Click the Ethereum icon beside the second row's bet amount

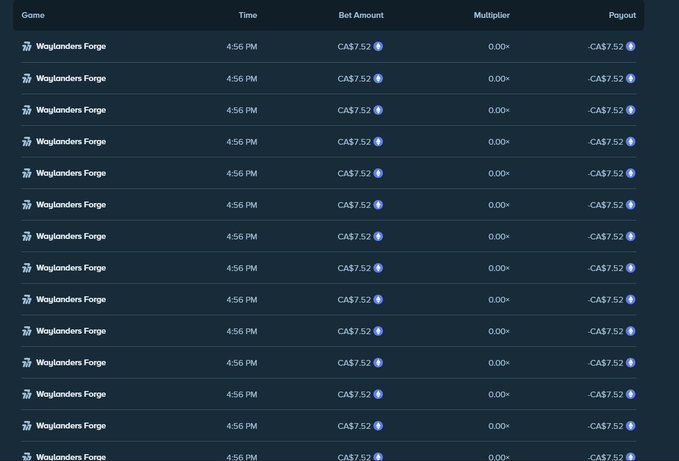pyautogui.click(x=378, y=78)
